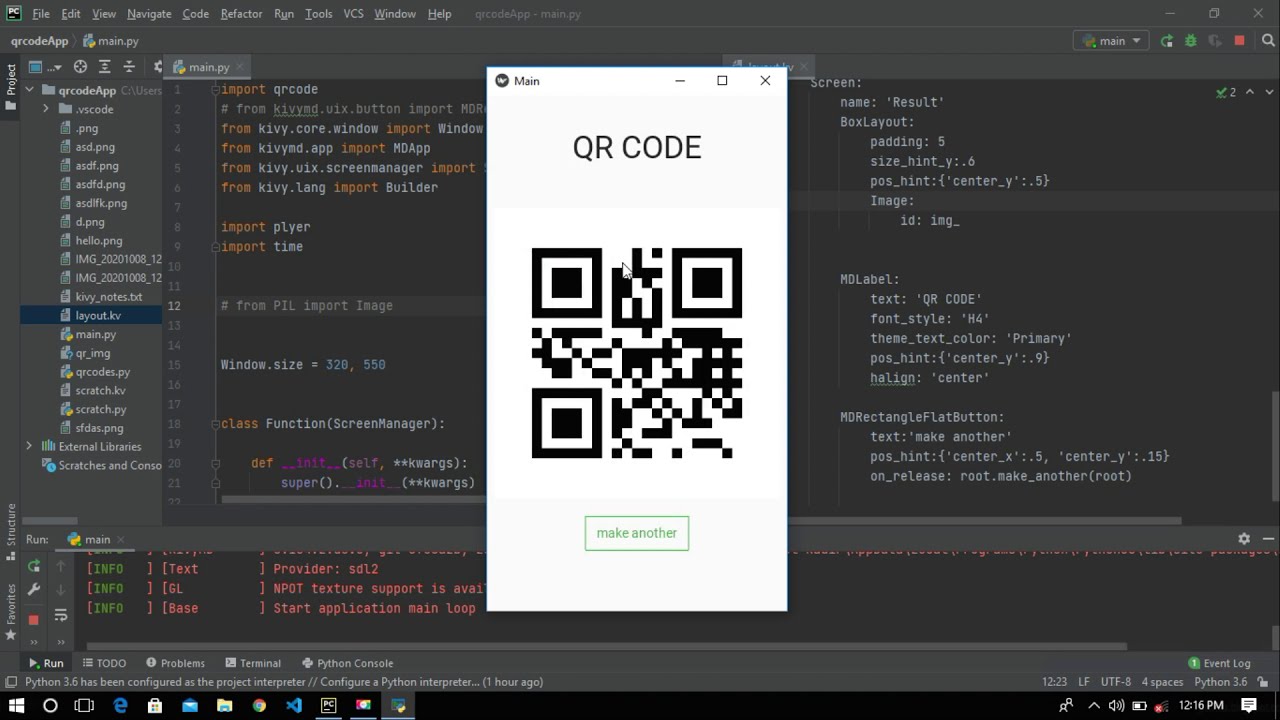This screenshot has width=1280, height=720.
Task: Select Opened File locate target icon
Action: [80, 67]
